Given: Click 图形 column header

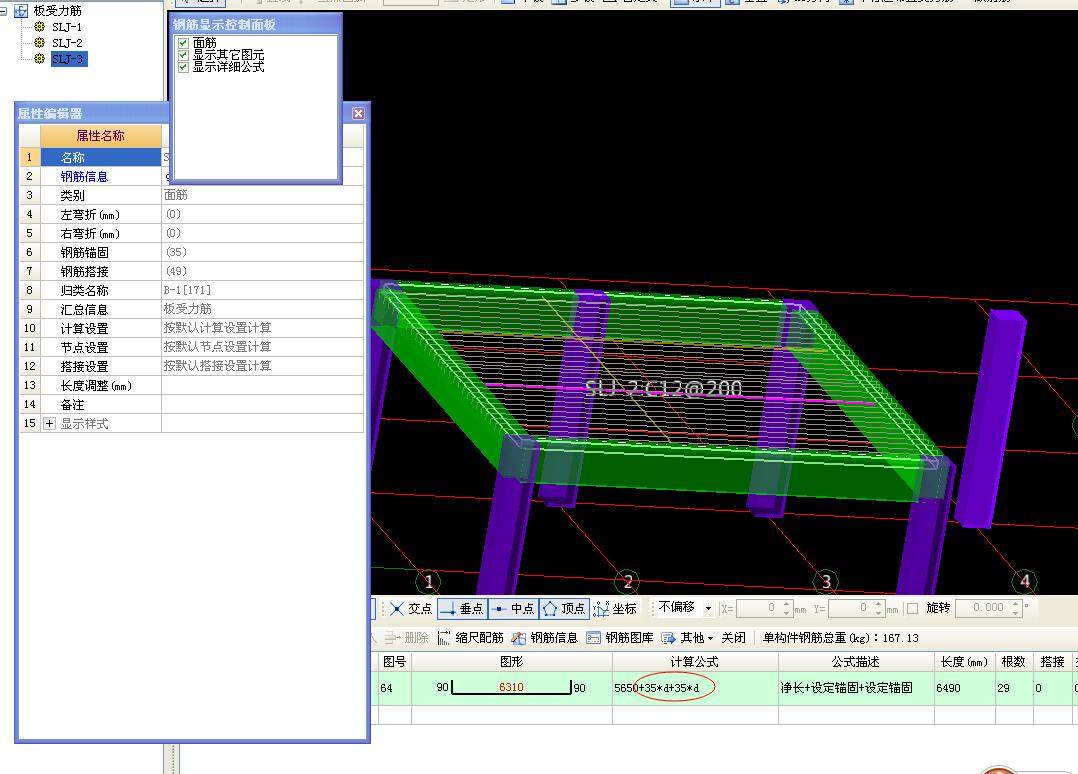Looking at the screenshot, I should [x=512, y=661].
